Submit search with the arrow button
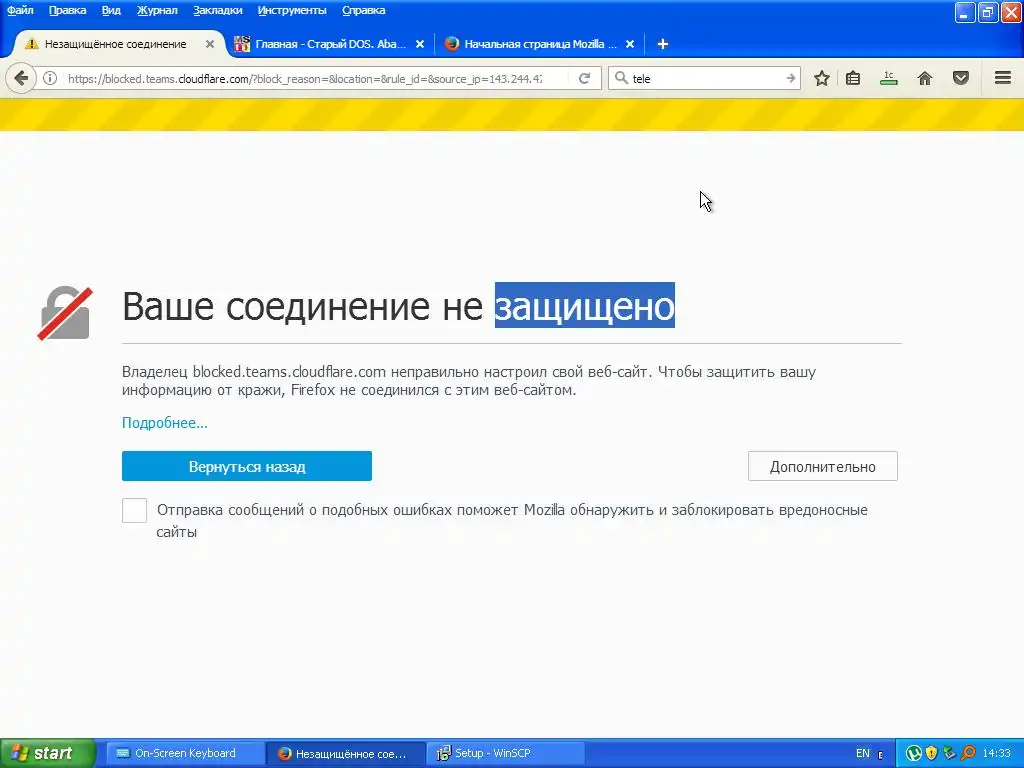Image resolution: width=1024 pixels, height=768 pixels. click(791, 78)
